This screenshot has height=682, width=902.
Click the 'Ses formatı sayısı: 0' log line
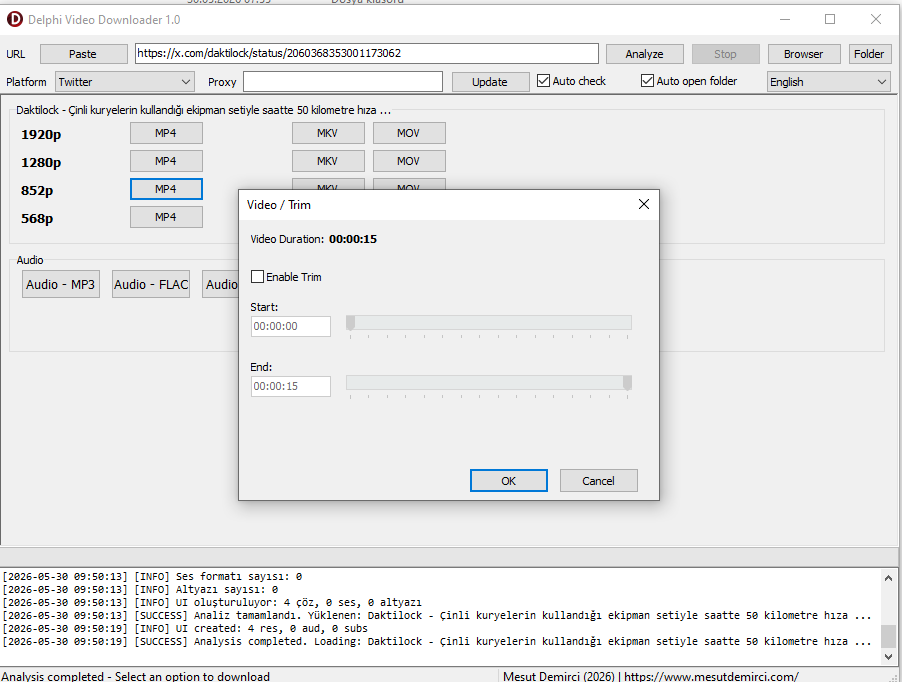(x=152, y=576)
